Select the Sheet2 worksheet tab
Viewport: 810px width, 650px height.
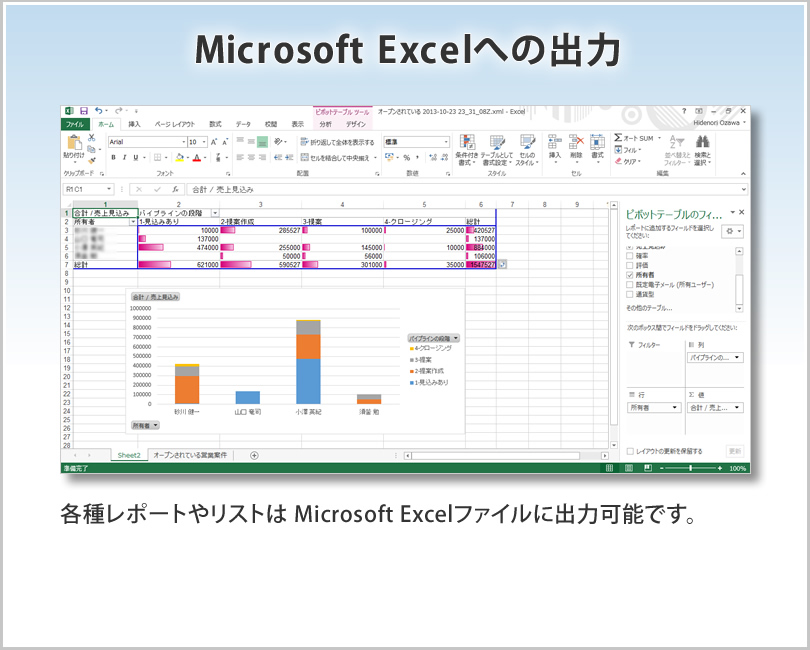click(x=129, y=455)
